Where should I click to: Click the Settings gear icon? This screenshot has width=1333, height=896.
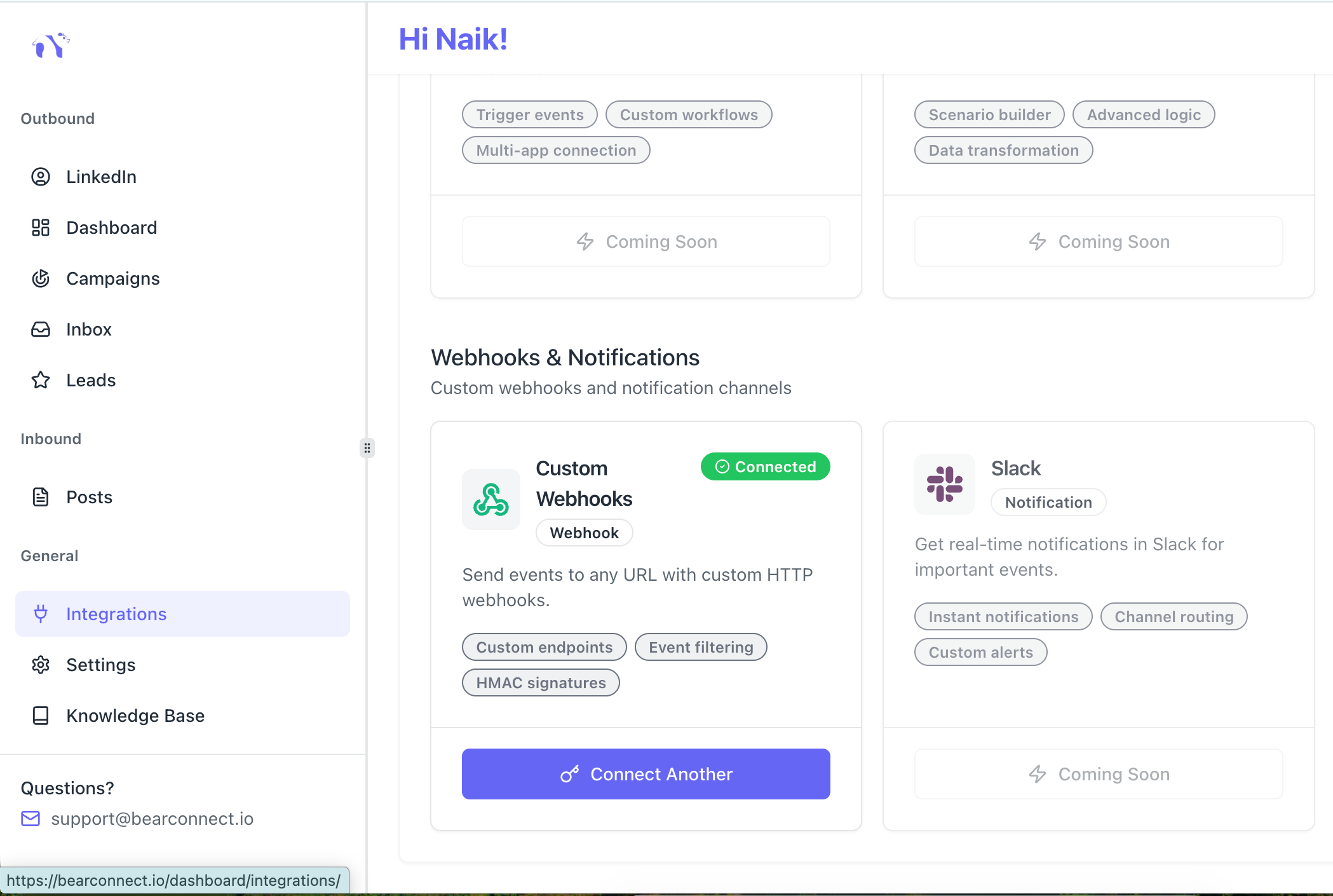pyautogui.click(x=41, y=665)
